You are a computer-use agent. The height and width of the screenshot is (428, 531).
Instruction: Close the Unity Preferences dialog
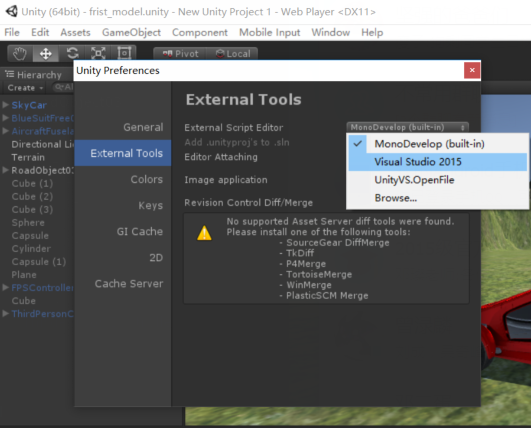click(x=472, y=70)
